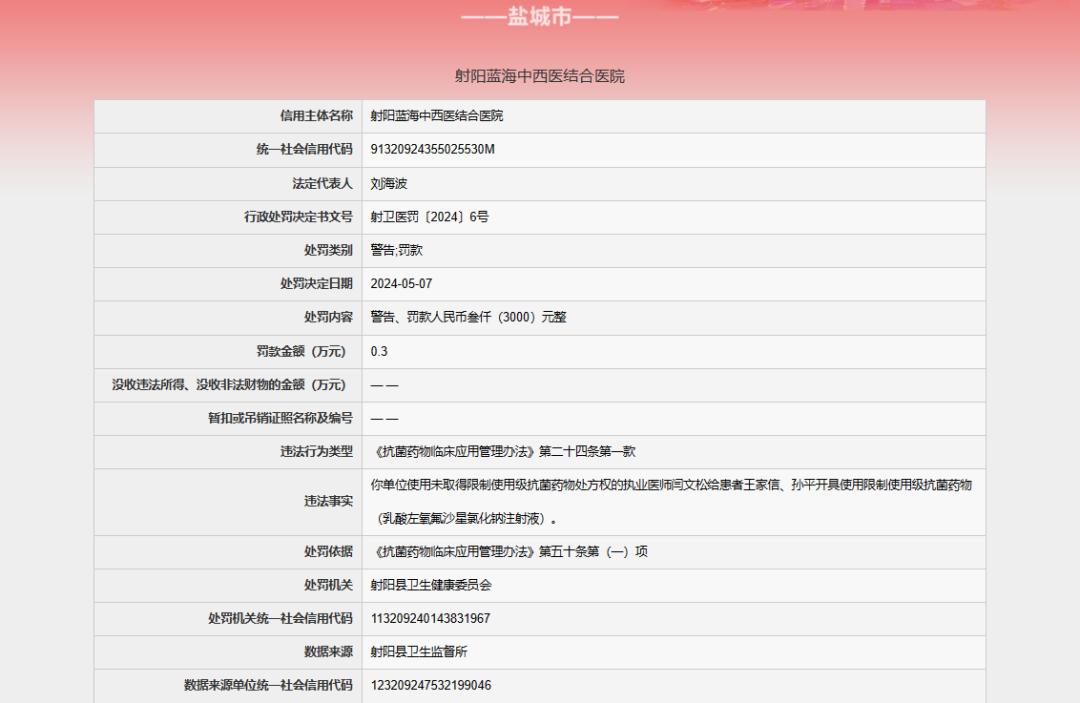Select the 射阳蓝海中西医结合医院 value in the table

point(437,116)
